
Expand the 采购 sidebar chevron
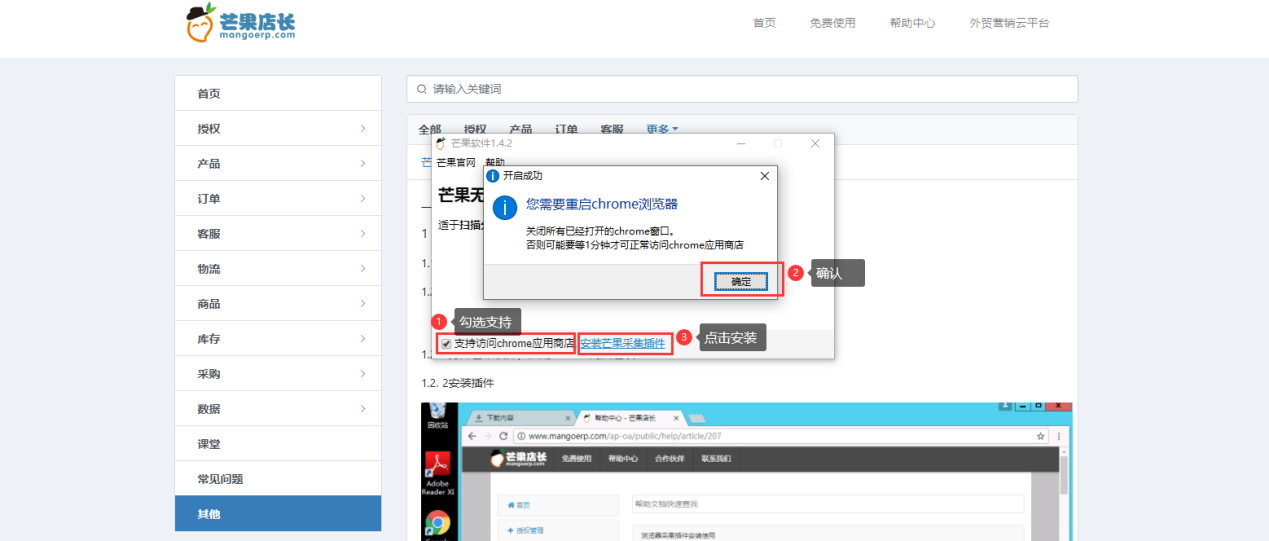tap(363, 374)
